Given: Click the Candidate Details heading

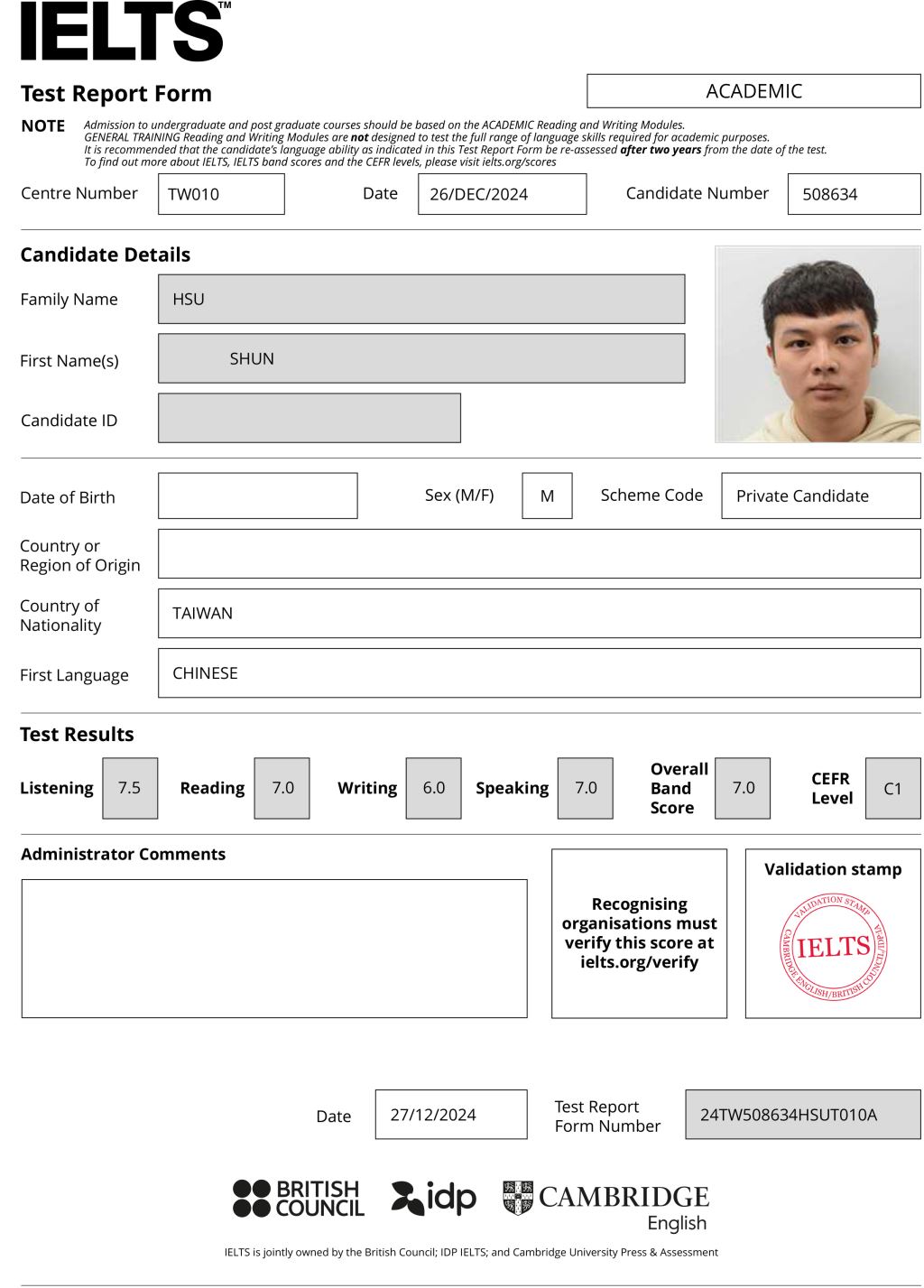Looking at the screenshot, I should tap(106, 255).
